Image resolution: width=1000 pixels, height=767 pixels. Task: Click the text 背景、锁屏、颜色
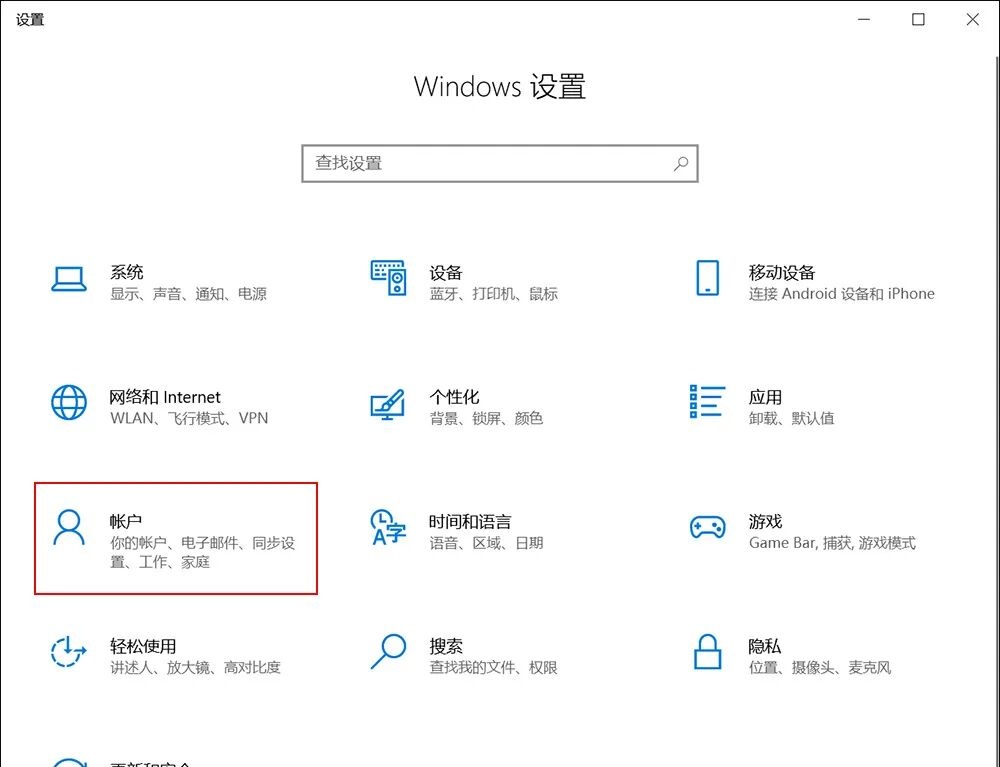click(486, 418)
